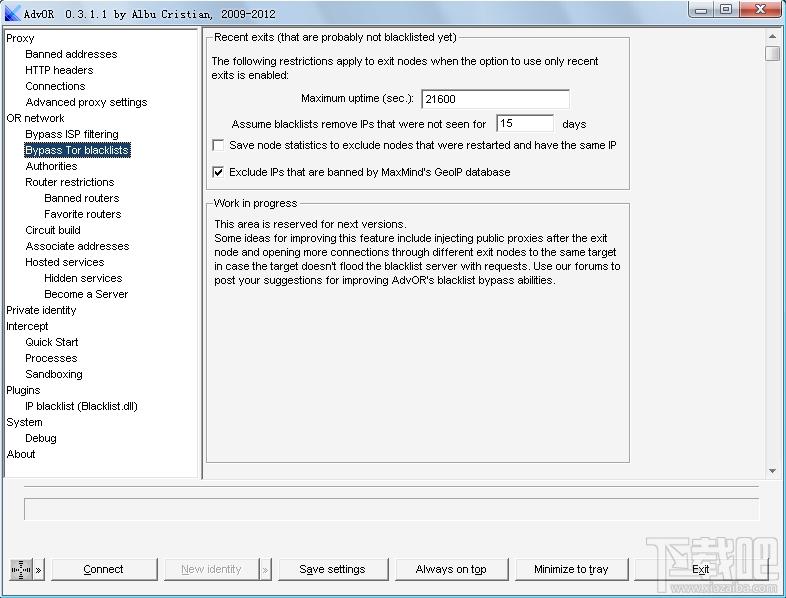
Task: Click the Save settings button
Action: (x=333, y=569)
